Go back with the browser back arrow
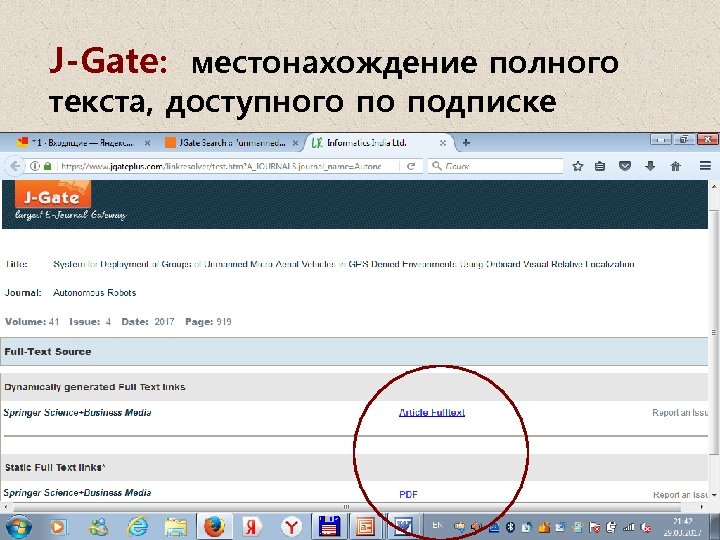Image resolution: width=720 pixels, height=540 pixels. 15,166
